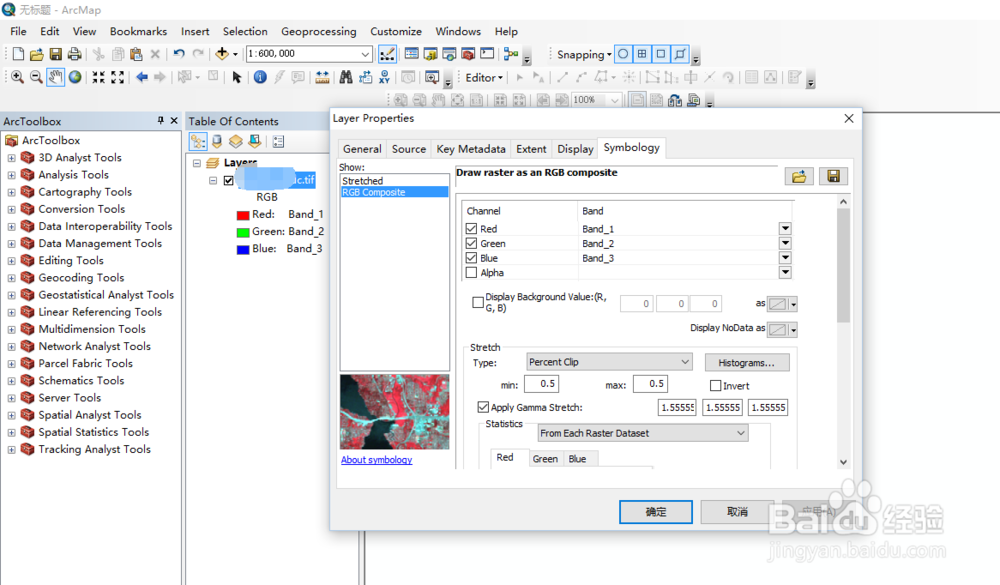Click the 取消 Cancel button
This screenshot has width=1000, height=585.
click(x=737, y=512)
